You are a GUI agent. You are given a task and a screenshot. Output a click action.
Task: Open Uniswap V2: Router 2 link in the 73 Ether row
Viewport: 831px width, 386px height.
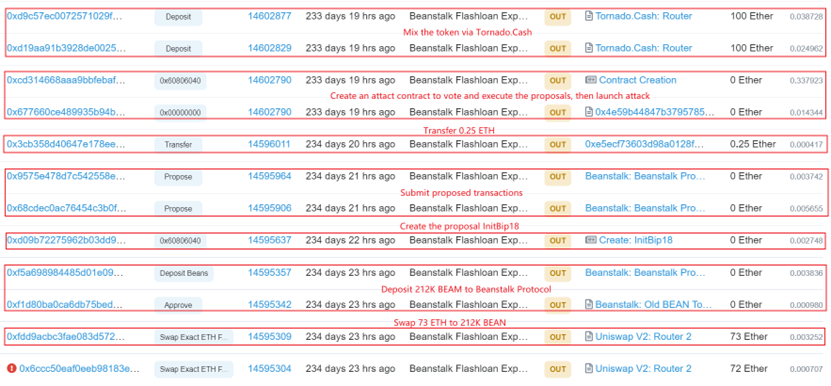(x=643, y=337)
